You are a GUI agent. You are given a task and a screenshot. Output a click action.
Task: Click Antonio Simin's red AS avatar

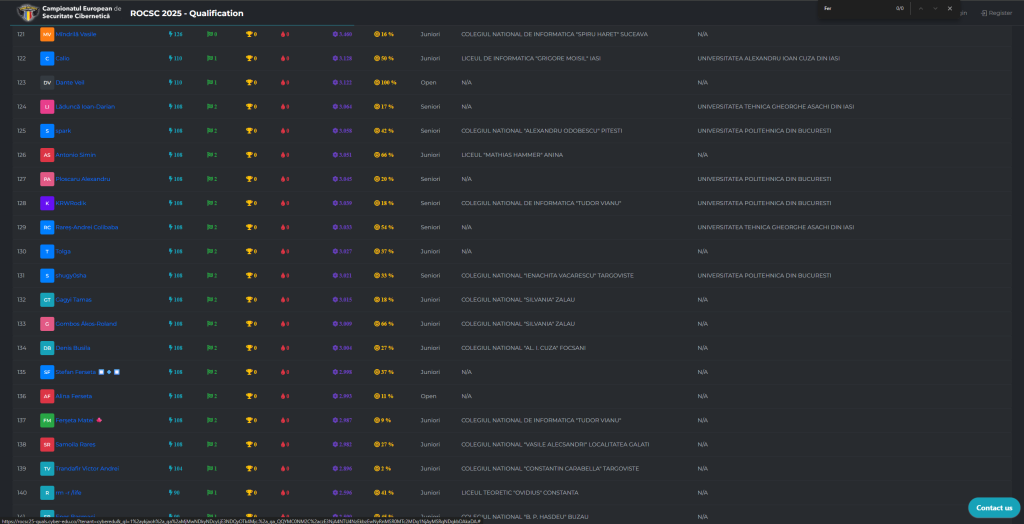coord(47,155)
